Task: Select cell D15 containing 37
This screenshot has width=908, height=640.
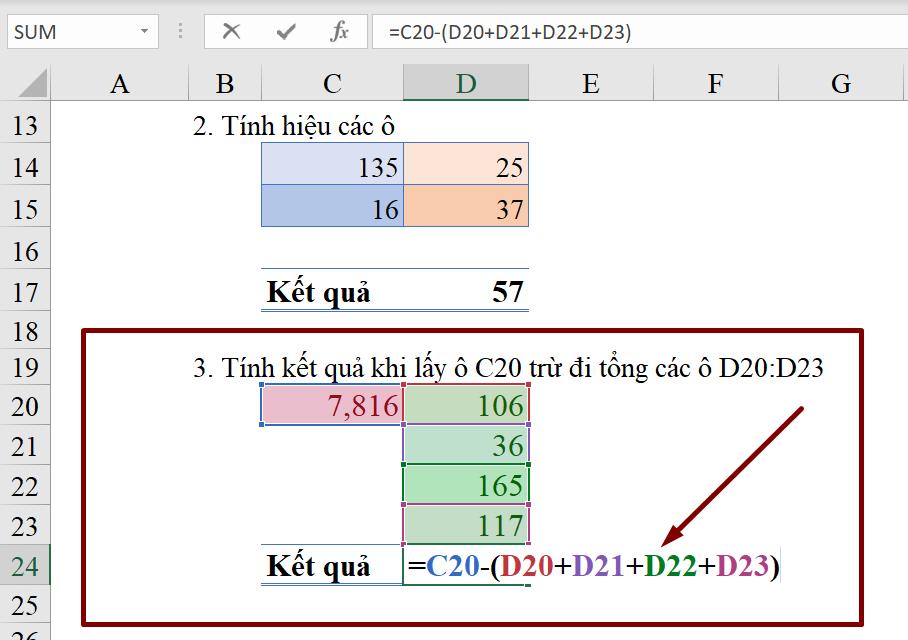Action: [465, 208]
